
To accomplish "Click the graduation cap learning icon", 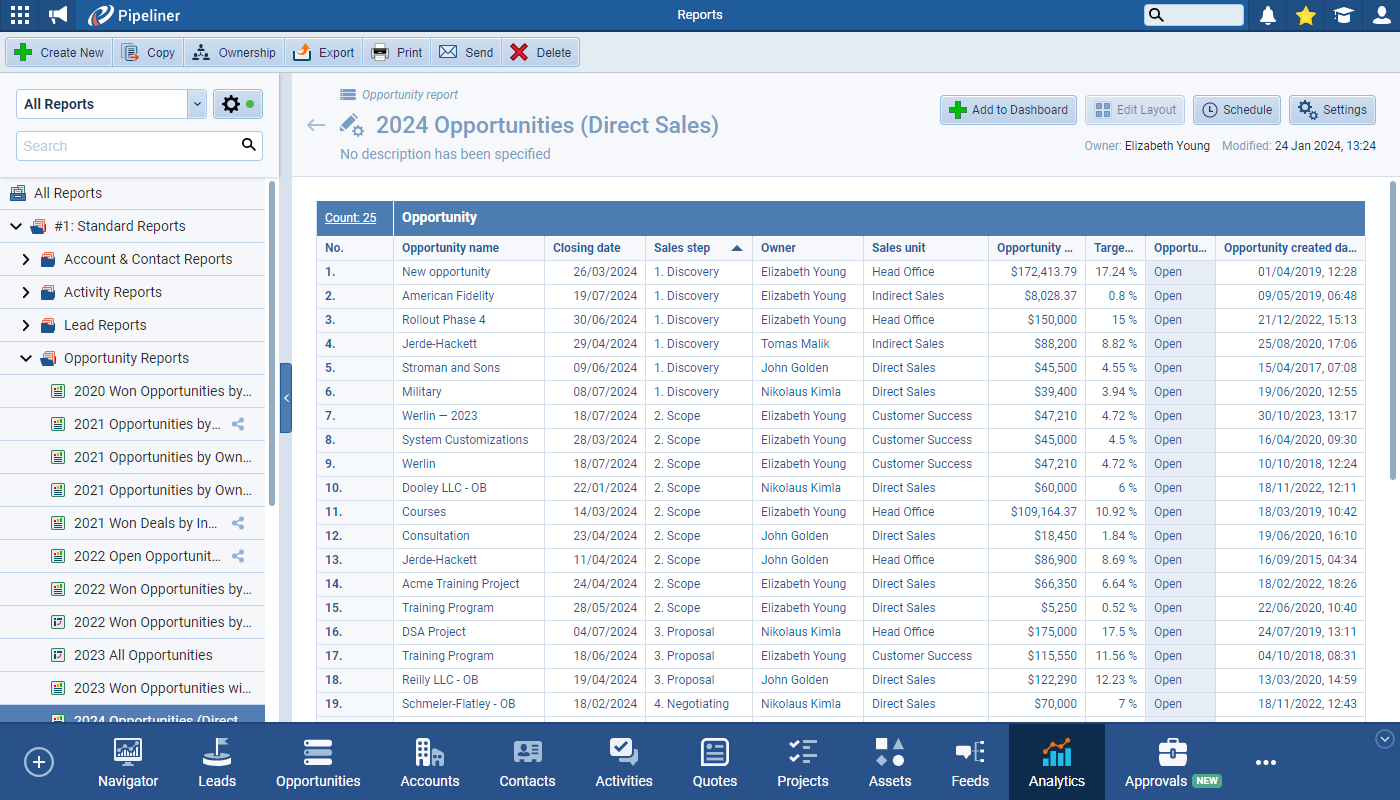I will pos(1343,15).
